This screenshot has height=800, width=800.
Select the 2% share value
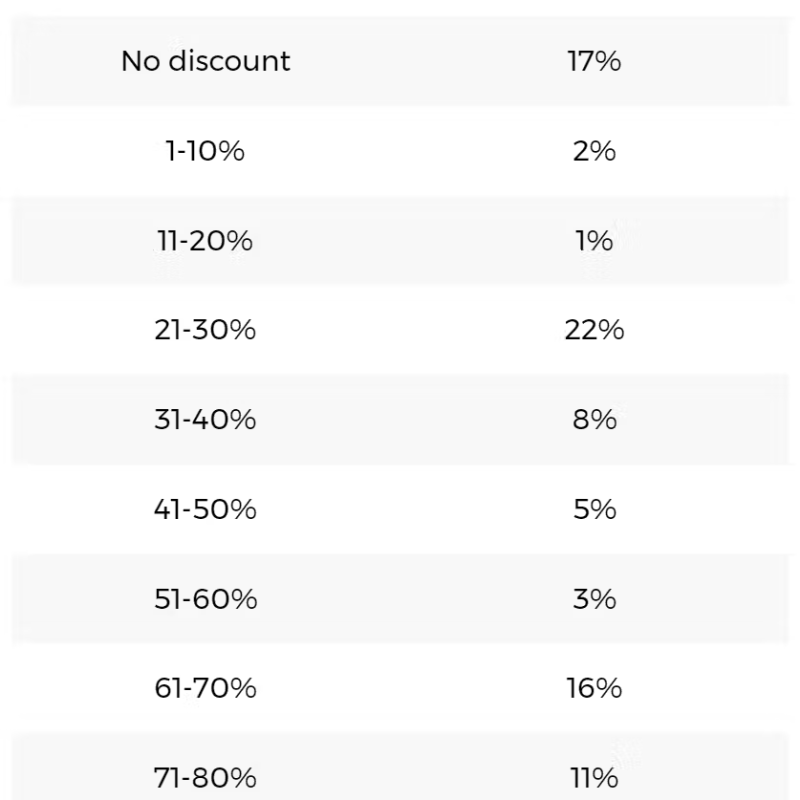pyautogui.click(x=594, y=151)
